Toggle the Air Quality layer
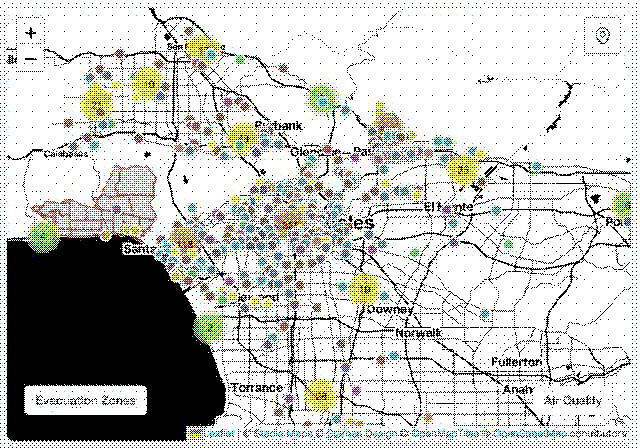The image size is (640, 448). (x=573, y=400)
